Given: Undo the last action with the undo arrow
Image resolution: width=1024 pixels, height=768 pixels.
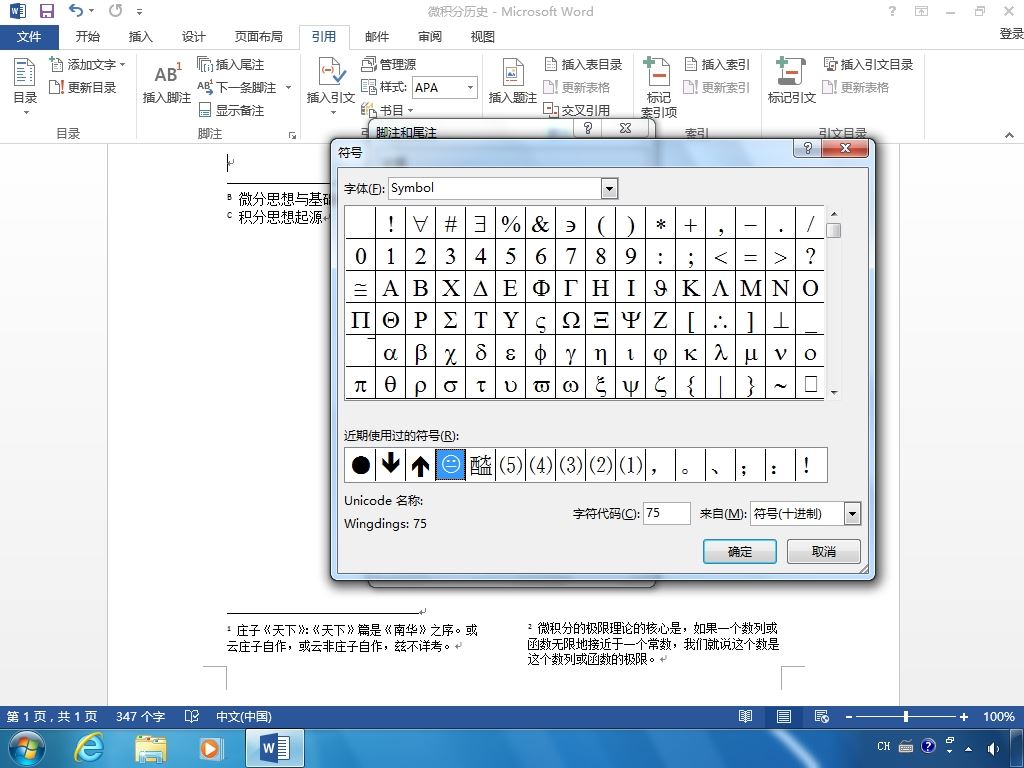Looking at the screenshot, I should [76, 10].
